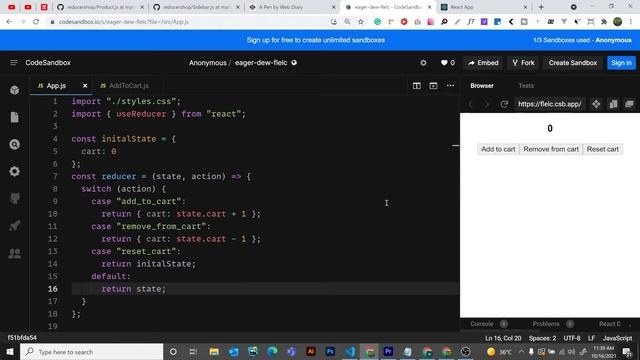
Task: Open preview in new window icon
Action: click(629, 104)
